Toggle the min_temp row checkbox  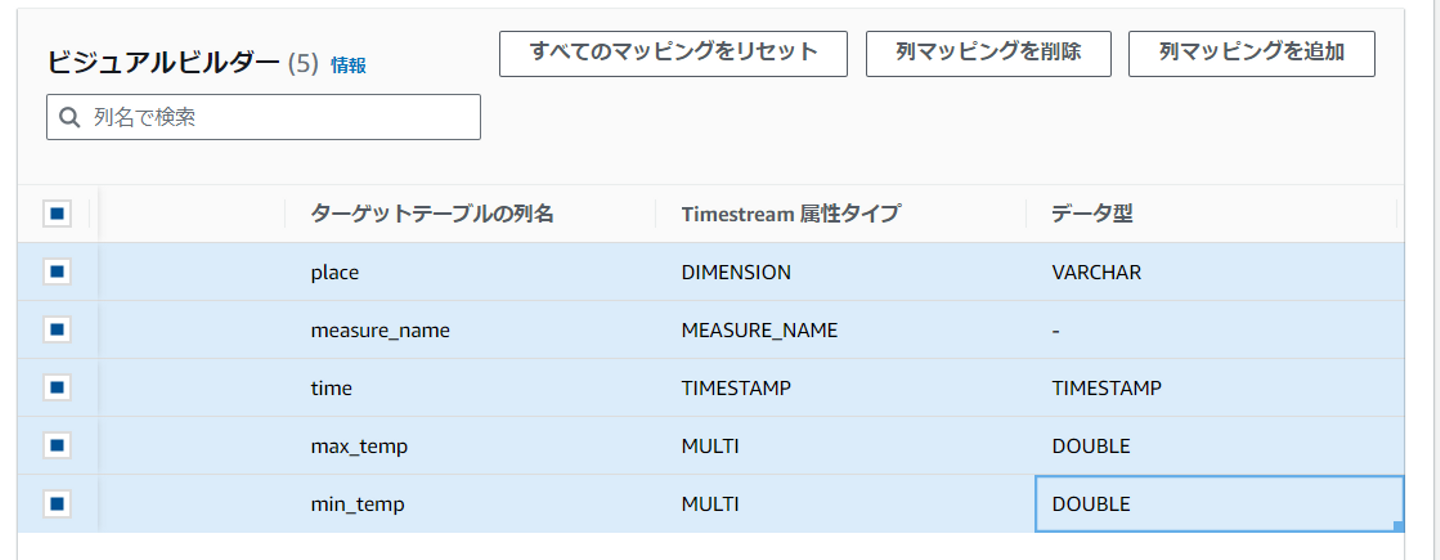(57, 504)
